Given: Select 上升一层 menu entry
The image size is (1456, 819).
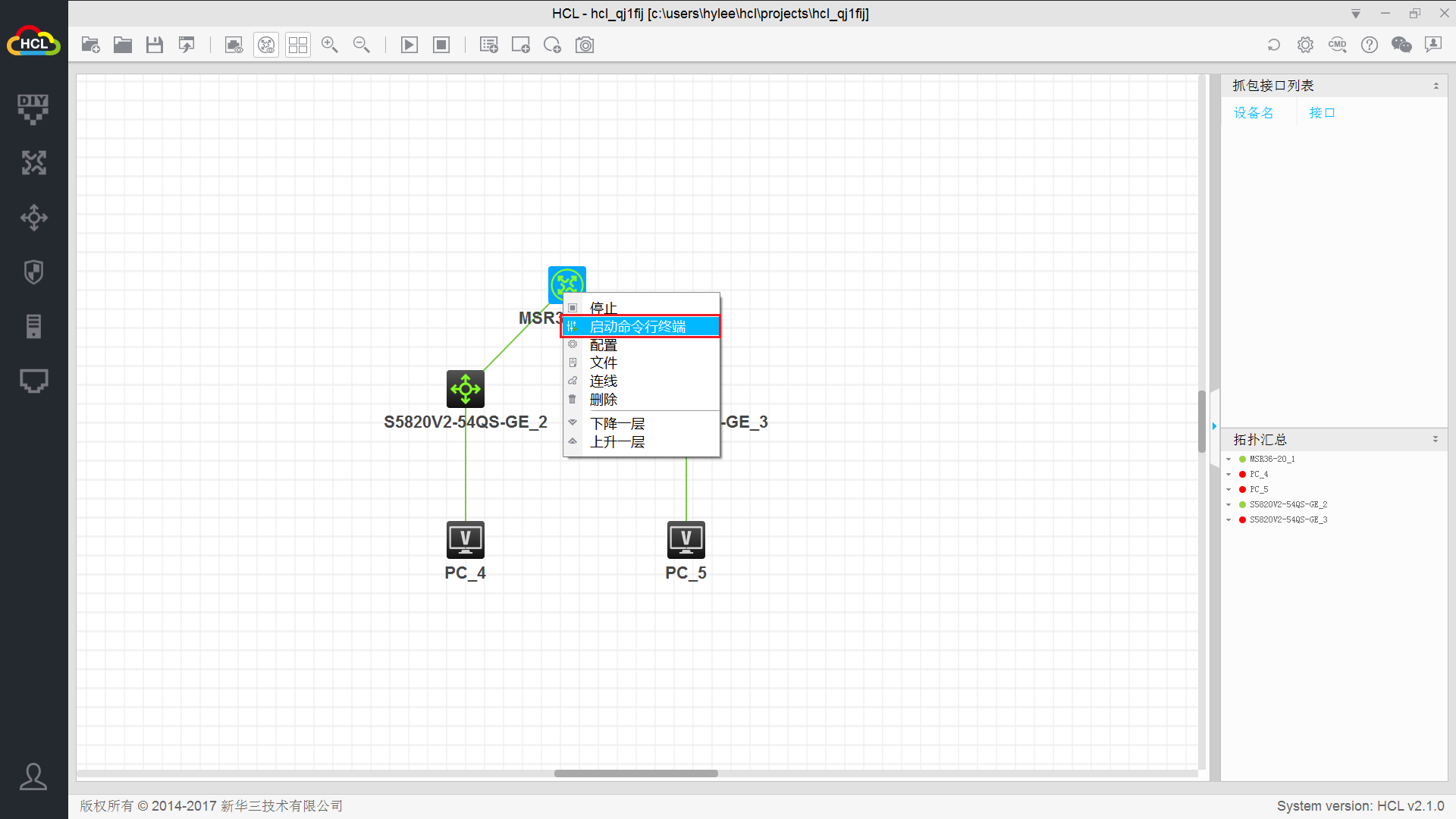Looking at the screenshot, I should 642,442.
